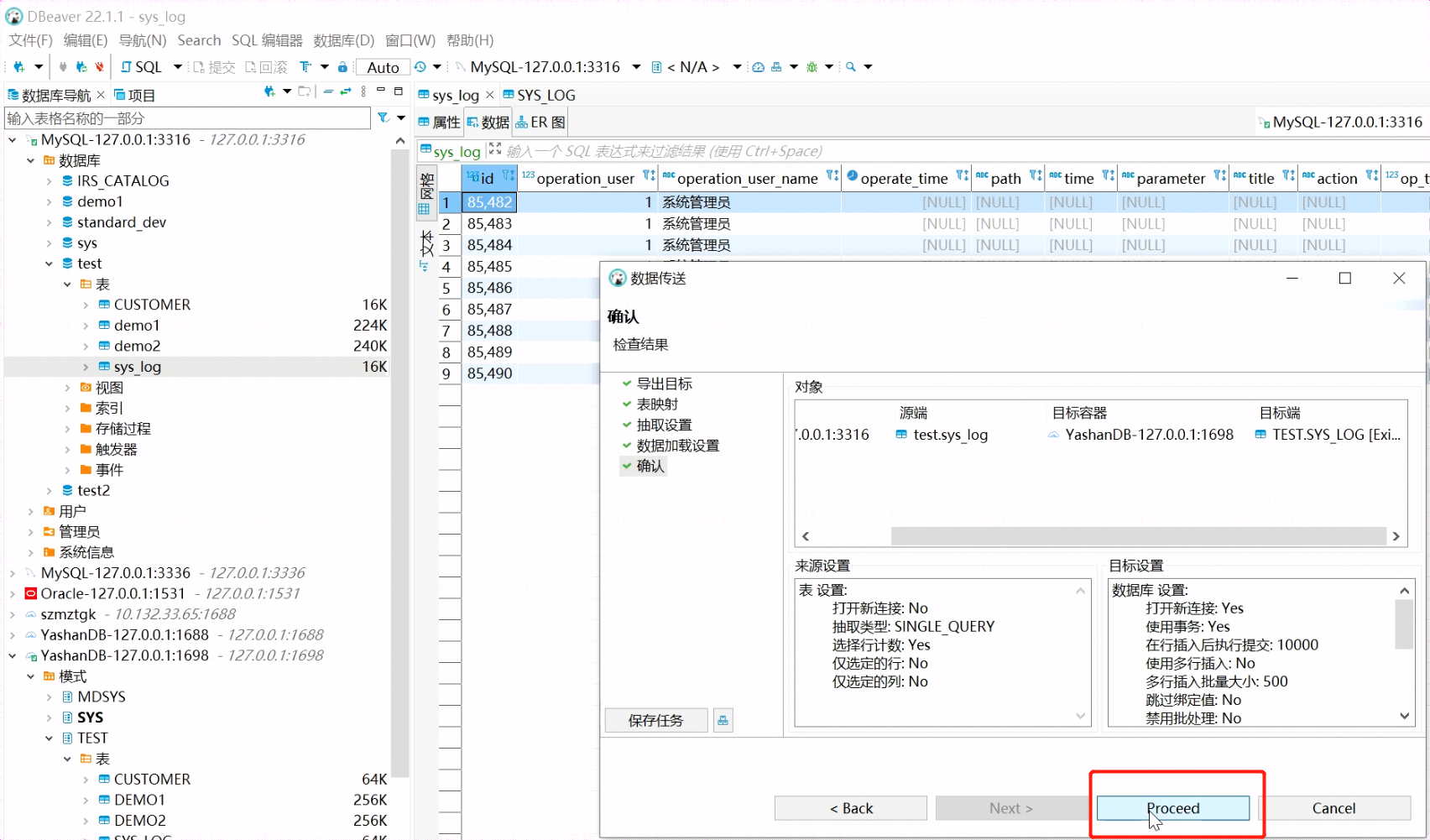Click Proceed in data transfer dialog

point(1173,808)
